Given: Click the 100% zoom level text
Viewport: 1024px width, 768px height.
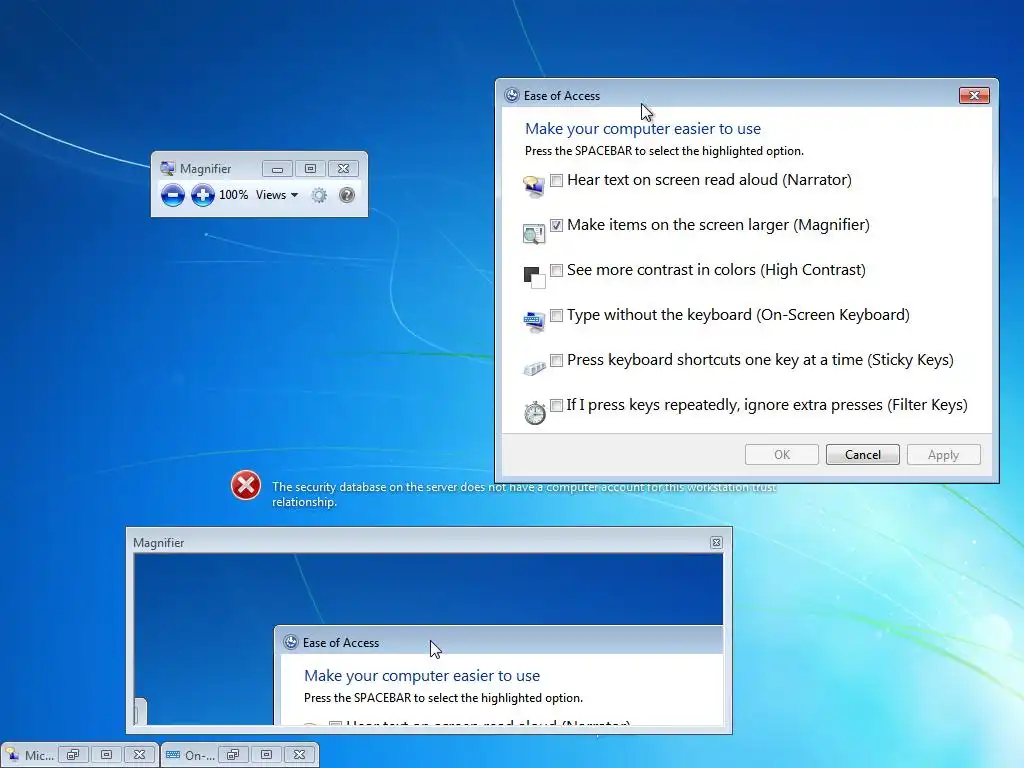Looking at the screenshot, I should click(233, 195).
